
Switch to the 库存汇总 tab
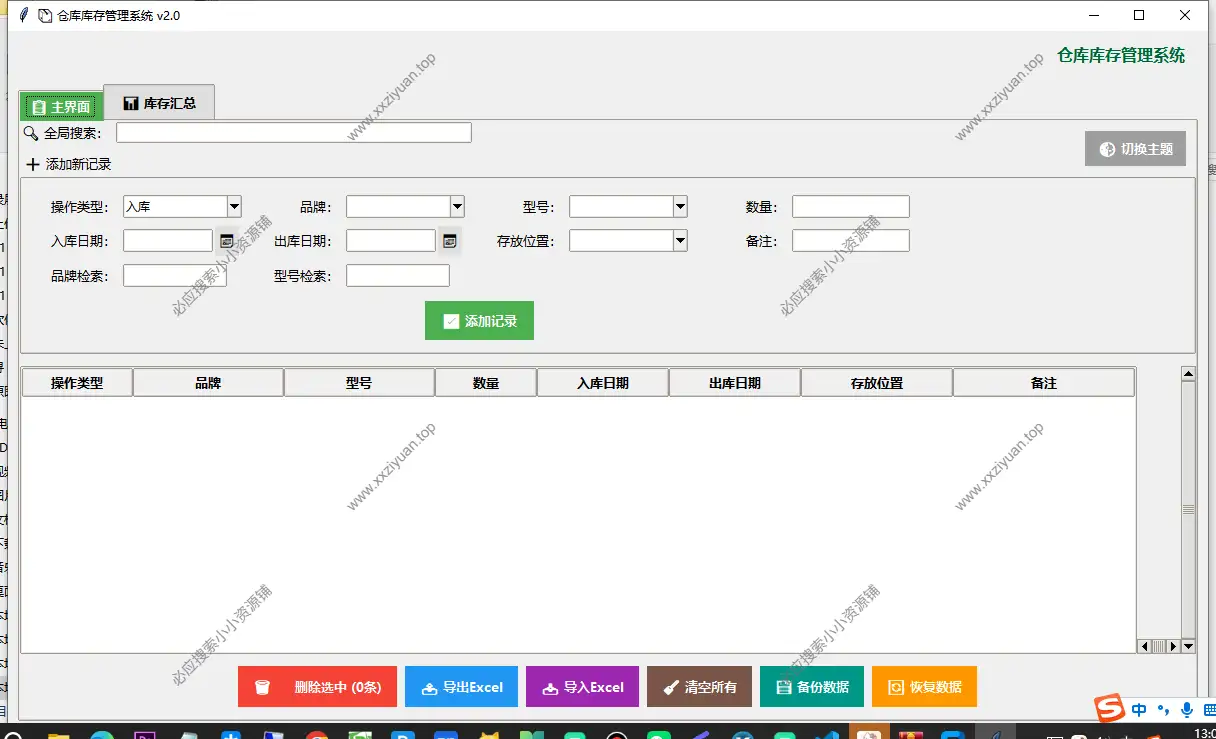tap(160, 101)
